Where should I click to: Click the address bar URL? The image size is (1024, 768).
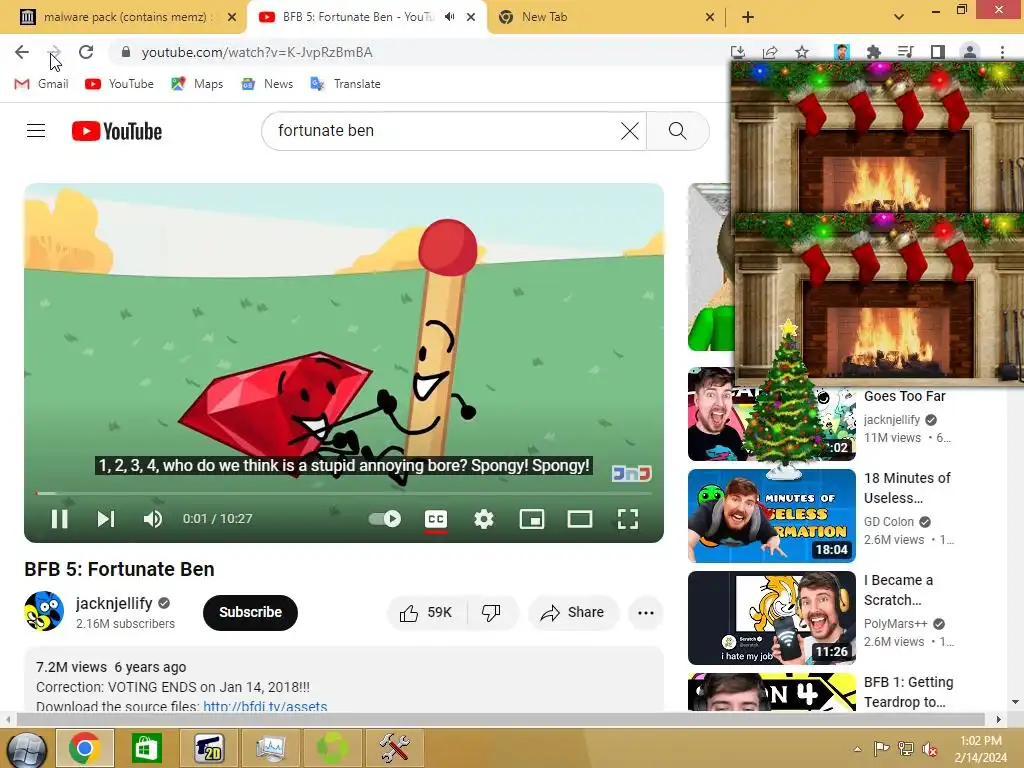(x=257, y=52)
